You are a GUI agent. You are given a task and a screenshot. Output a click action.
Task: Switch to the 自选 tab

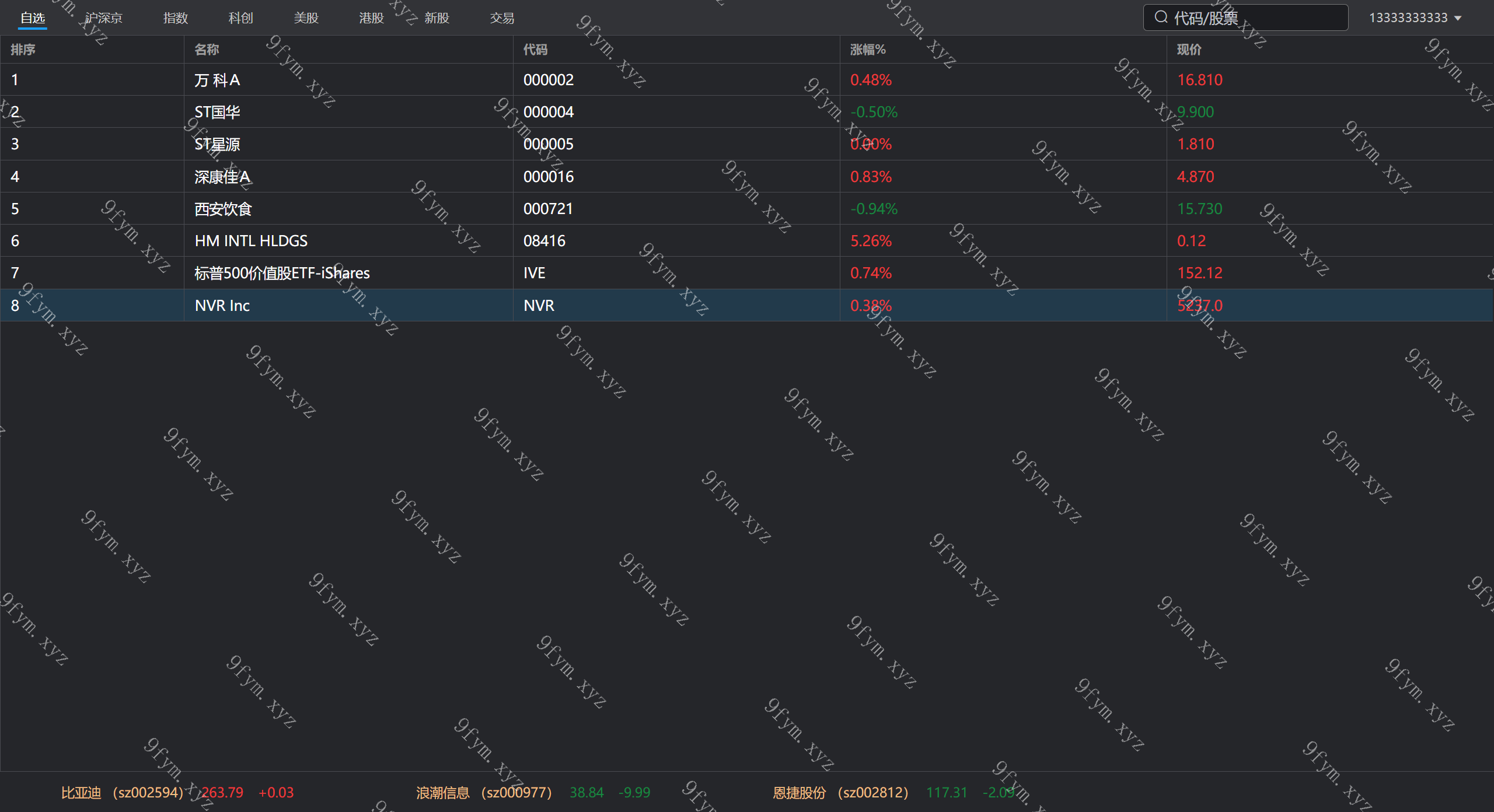click(33, 18)
